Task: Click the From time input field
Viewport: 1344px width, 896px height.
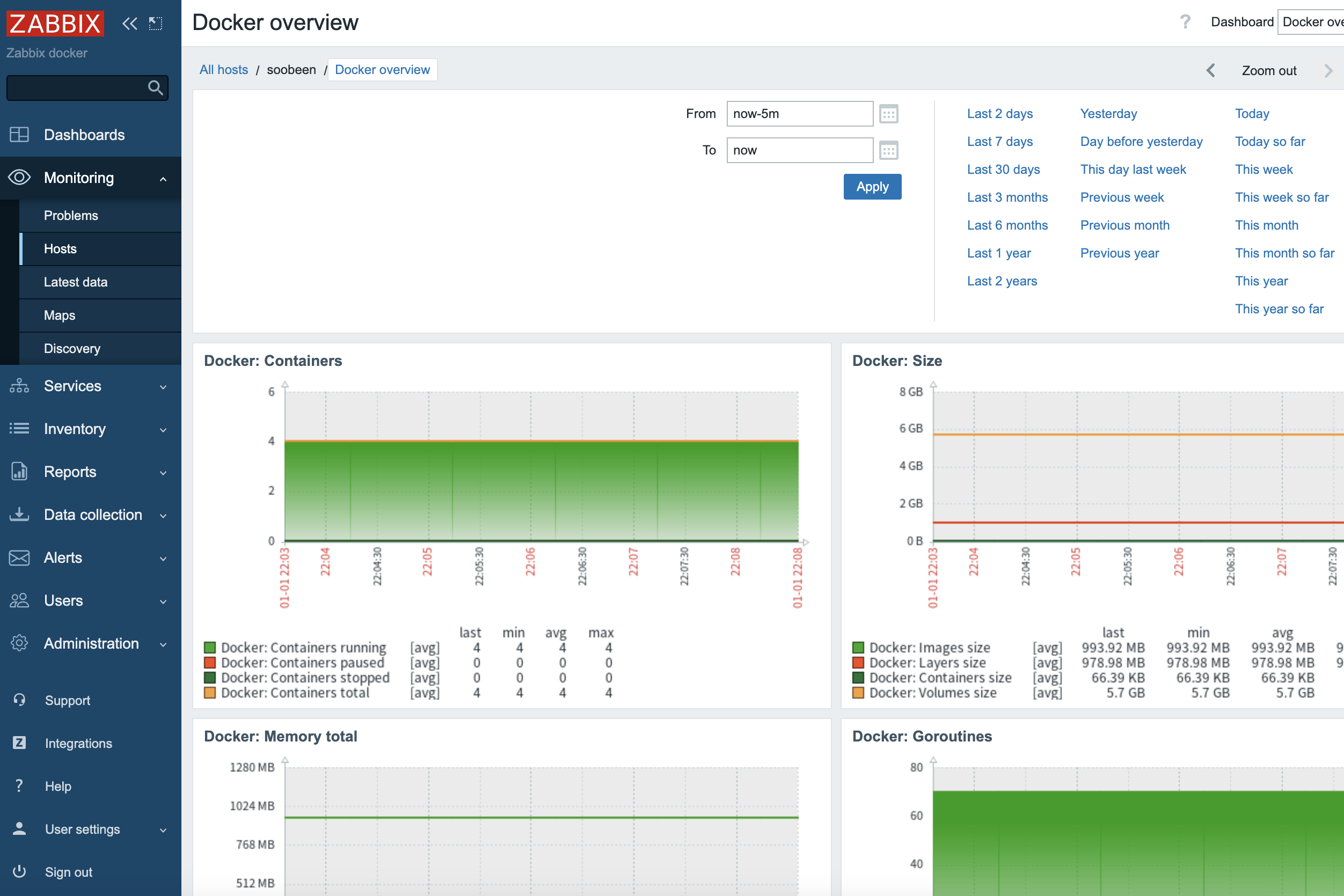Action: coord(799,114)
